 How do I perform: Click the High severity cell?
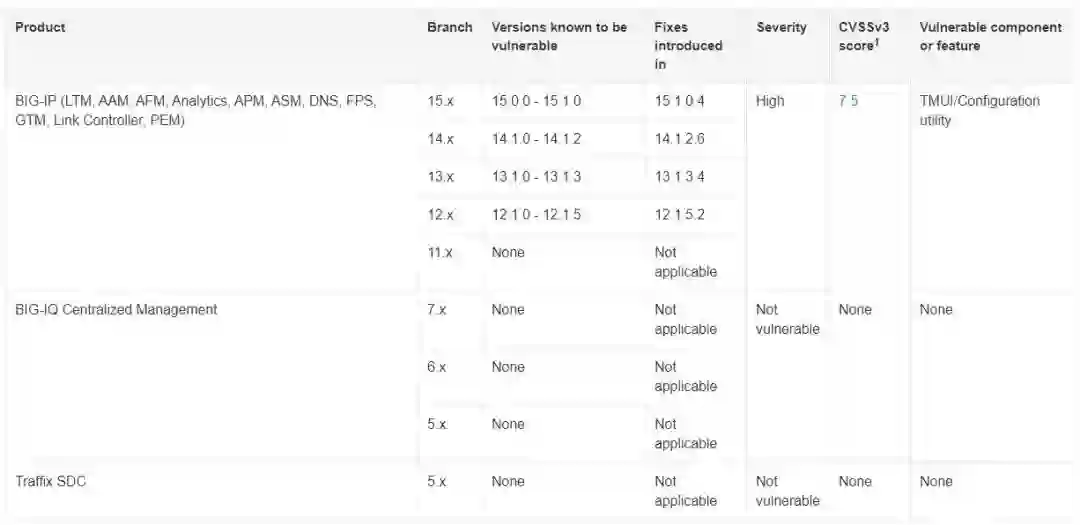tap(770, 101)
